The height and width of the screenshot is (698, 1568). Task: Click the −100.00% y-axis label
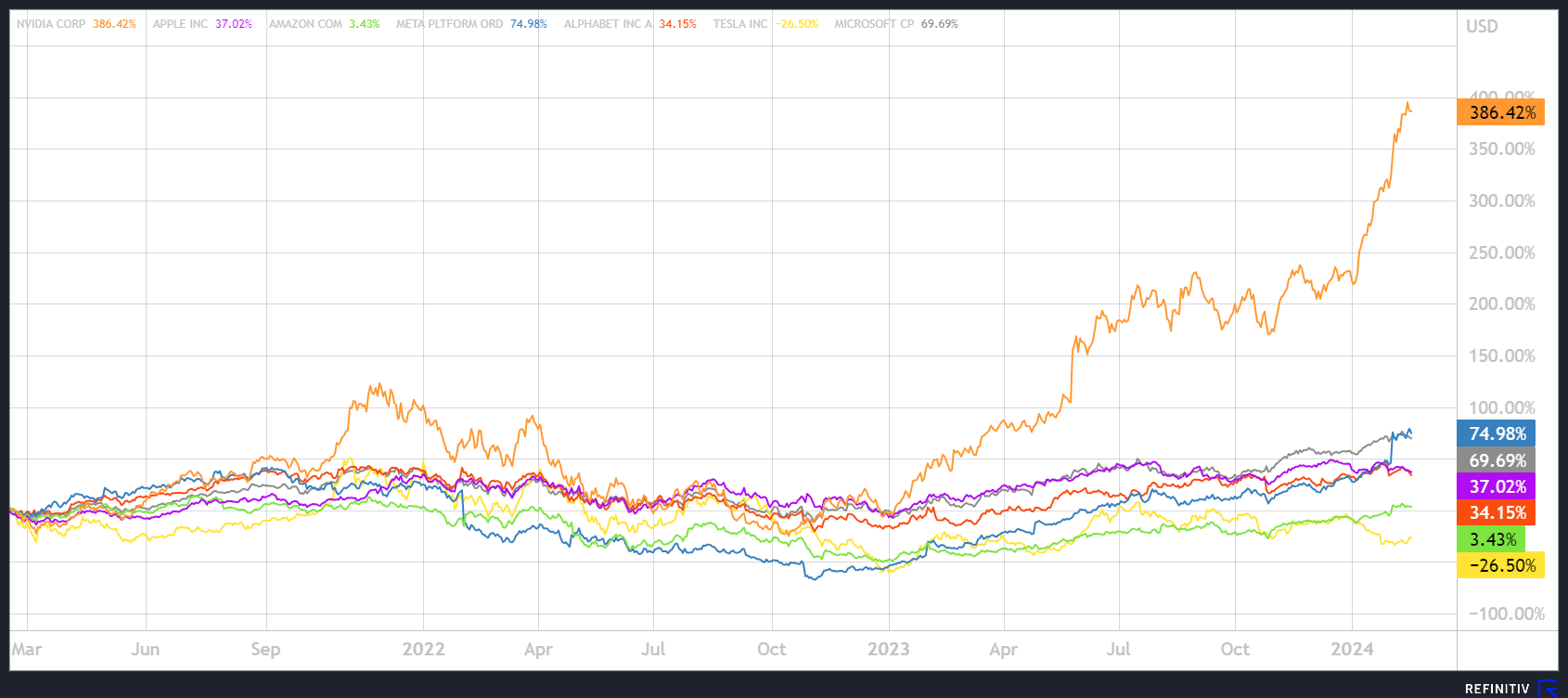click(1507, 614)
